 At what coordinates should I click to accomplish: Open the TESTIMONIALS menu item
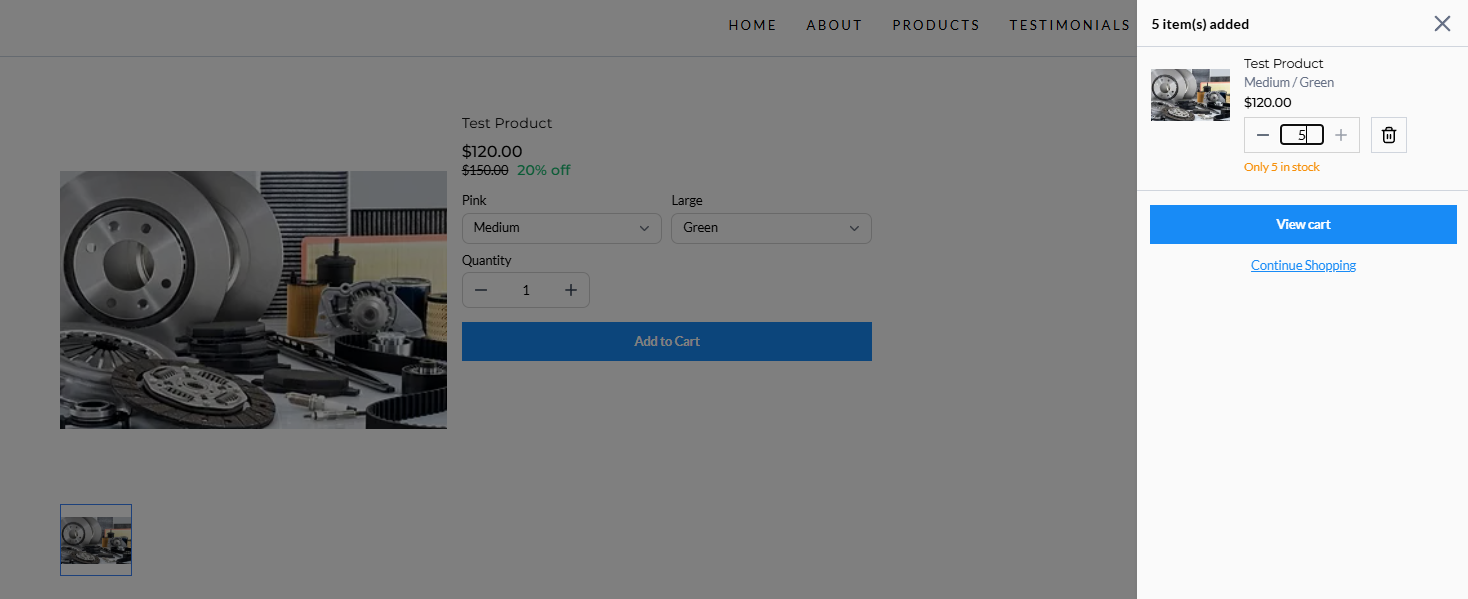click(1069, 25)
